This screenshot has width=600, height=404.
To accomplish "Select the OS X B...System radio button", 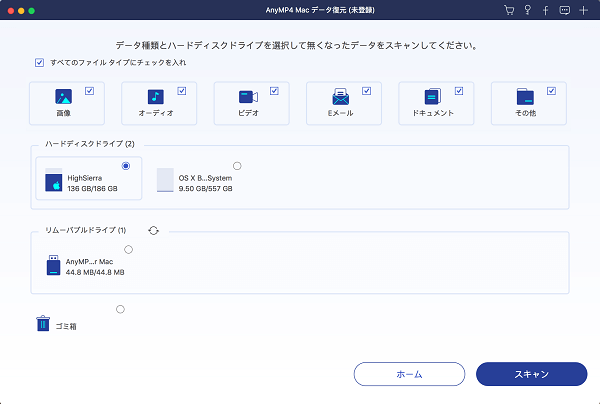I will pos(237,166).
